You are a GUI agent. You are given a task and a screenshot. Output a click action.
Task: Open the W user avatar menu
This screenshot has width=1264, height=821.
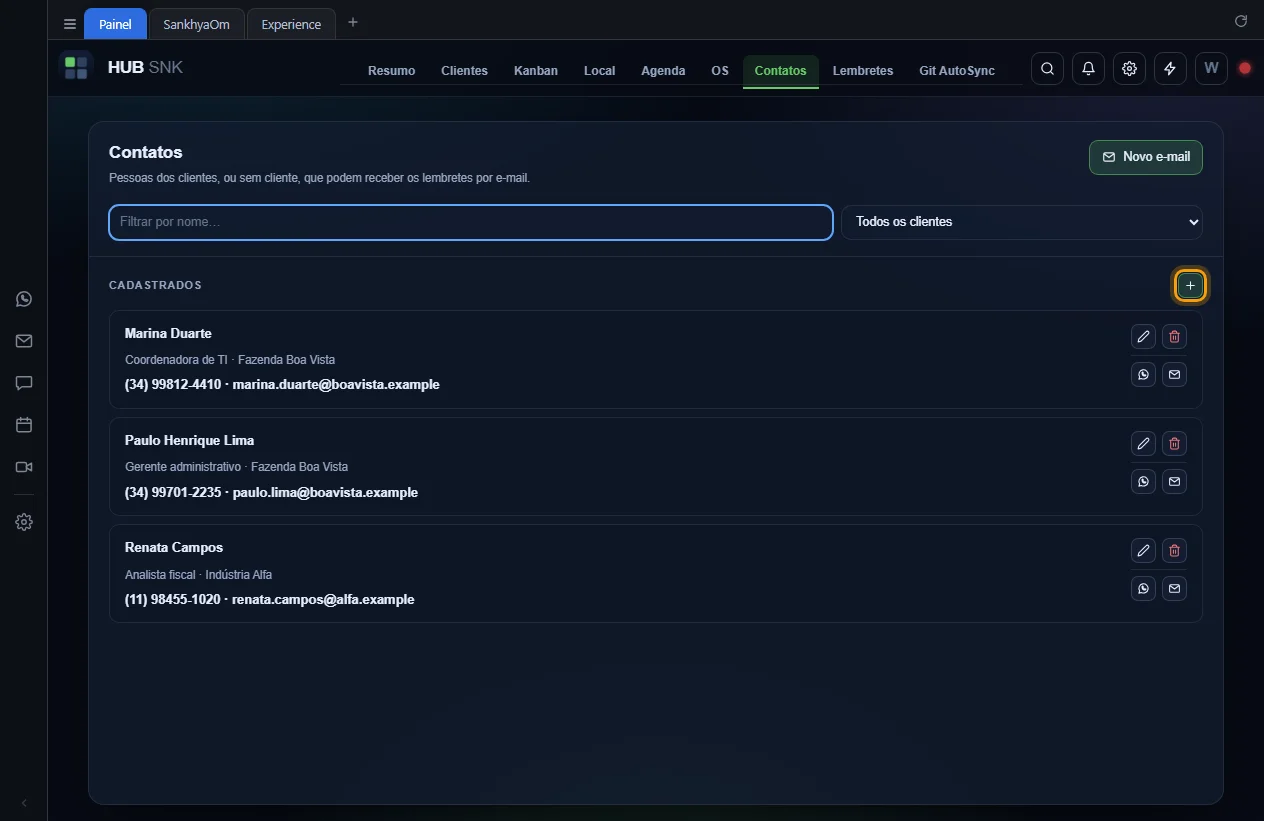click(x=1211, y=68)
